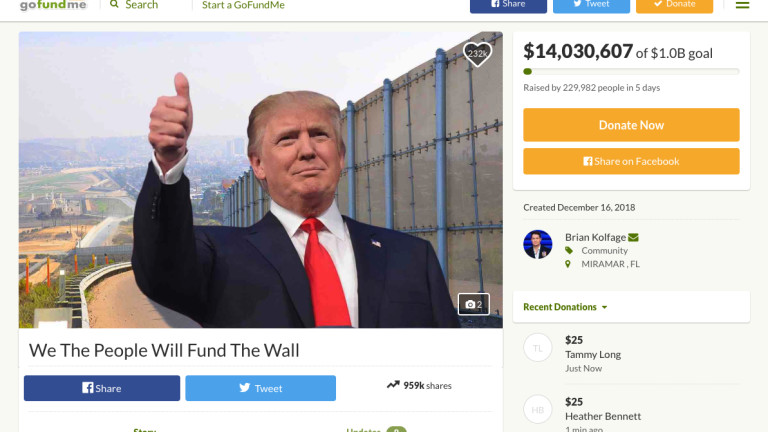Click the gofundme logo
Viewport: 768px width, 432px height.
coord(53,5)
